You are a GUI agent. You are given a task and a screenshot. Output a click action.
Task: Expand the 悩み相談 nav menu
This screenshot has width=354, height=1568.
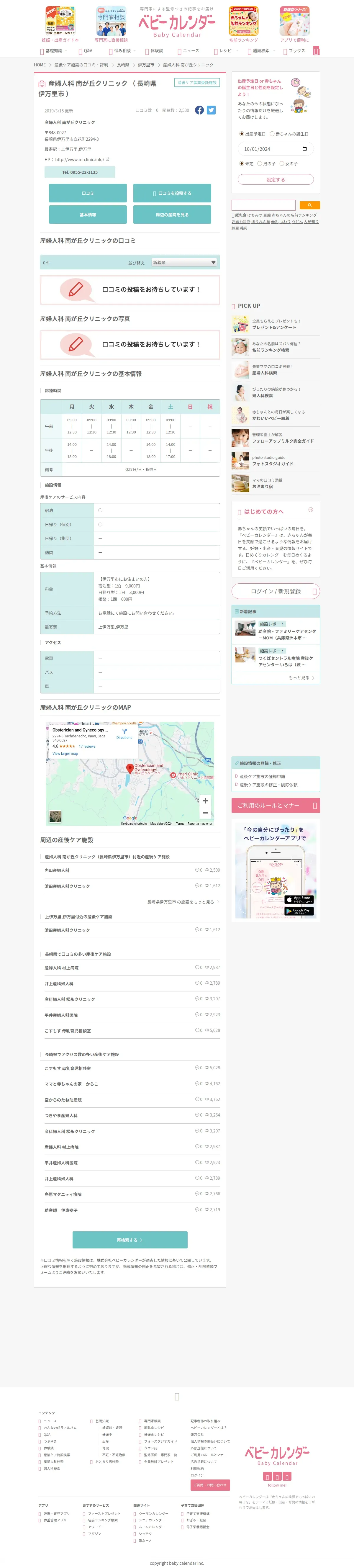point(123,50)
